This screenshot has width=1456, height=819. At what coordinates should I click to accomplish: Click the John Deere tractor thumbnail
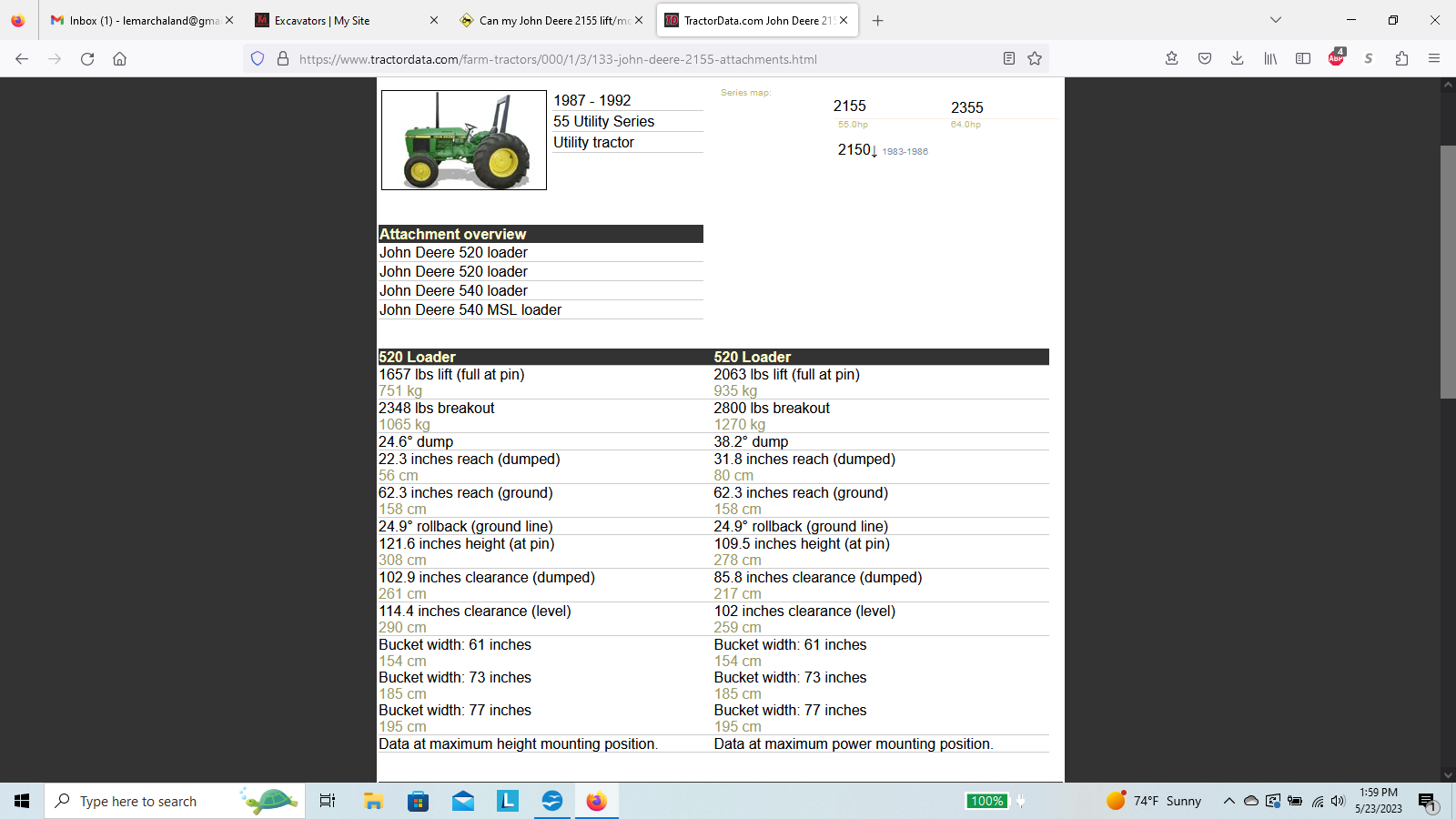click(x=464, y=140)
